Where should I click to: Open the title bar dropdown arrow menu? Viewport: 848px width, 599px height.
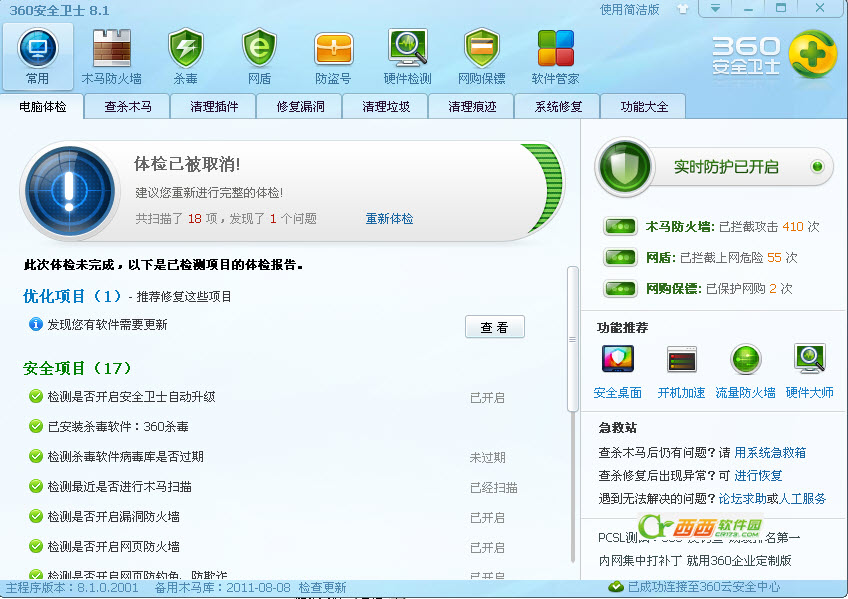point(716,9)
